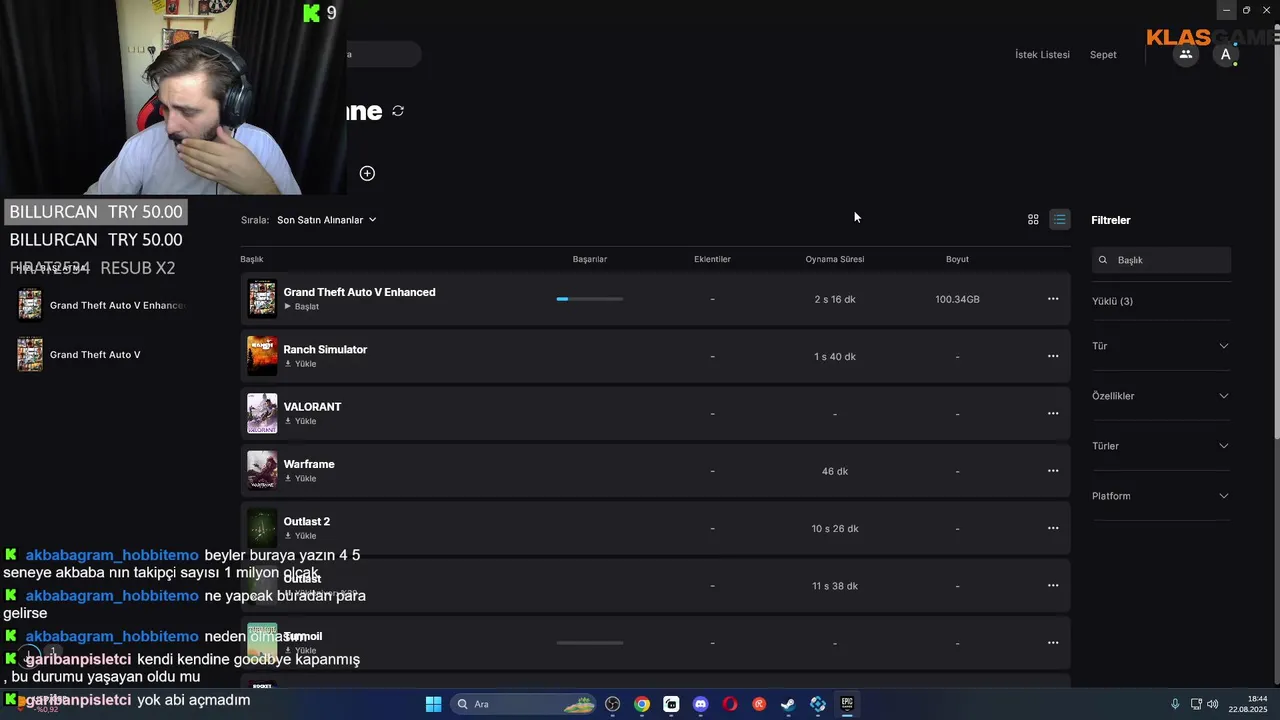1280x720 pixels.
Task: Click the Outlast 2 cover thumbnail
Action: click(262, 528)
